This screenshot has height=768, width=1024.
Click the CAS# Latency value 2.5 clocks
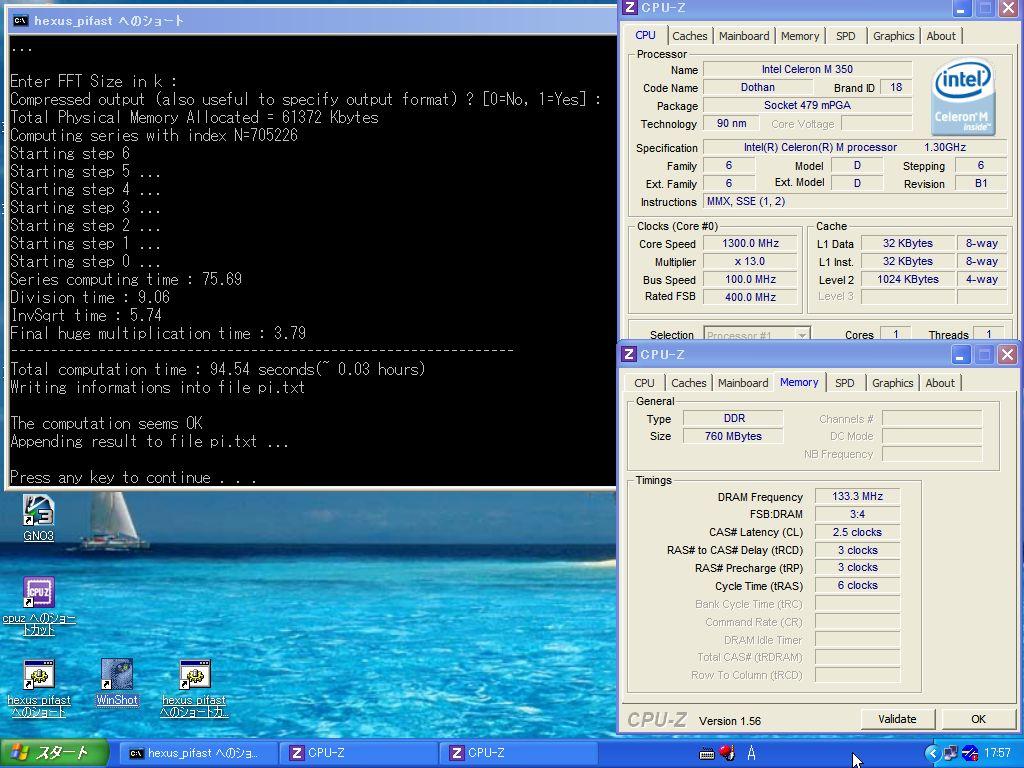pos(857,532)
